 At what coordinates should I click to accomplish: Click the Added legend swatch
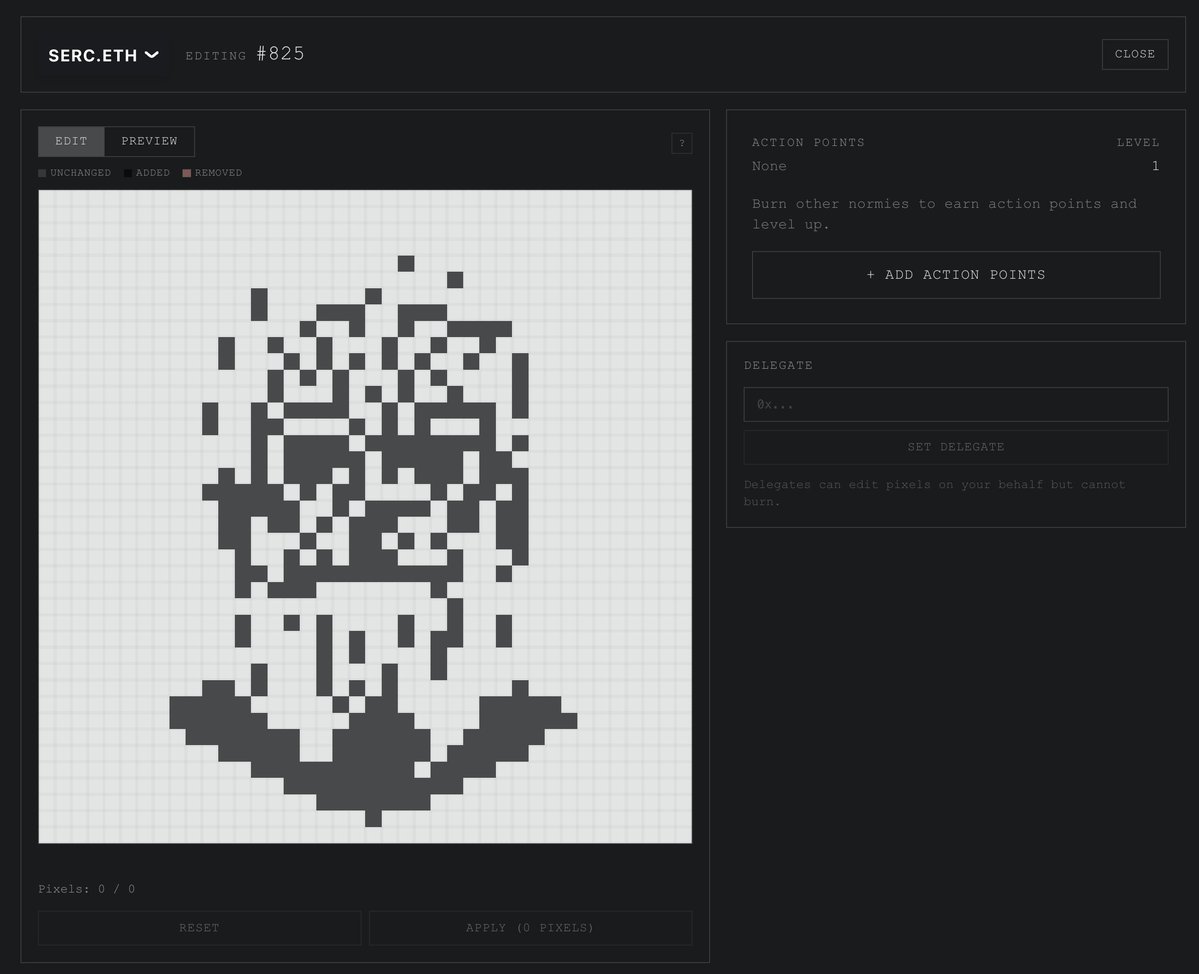(128, 173)
